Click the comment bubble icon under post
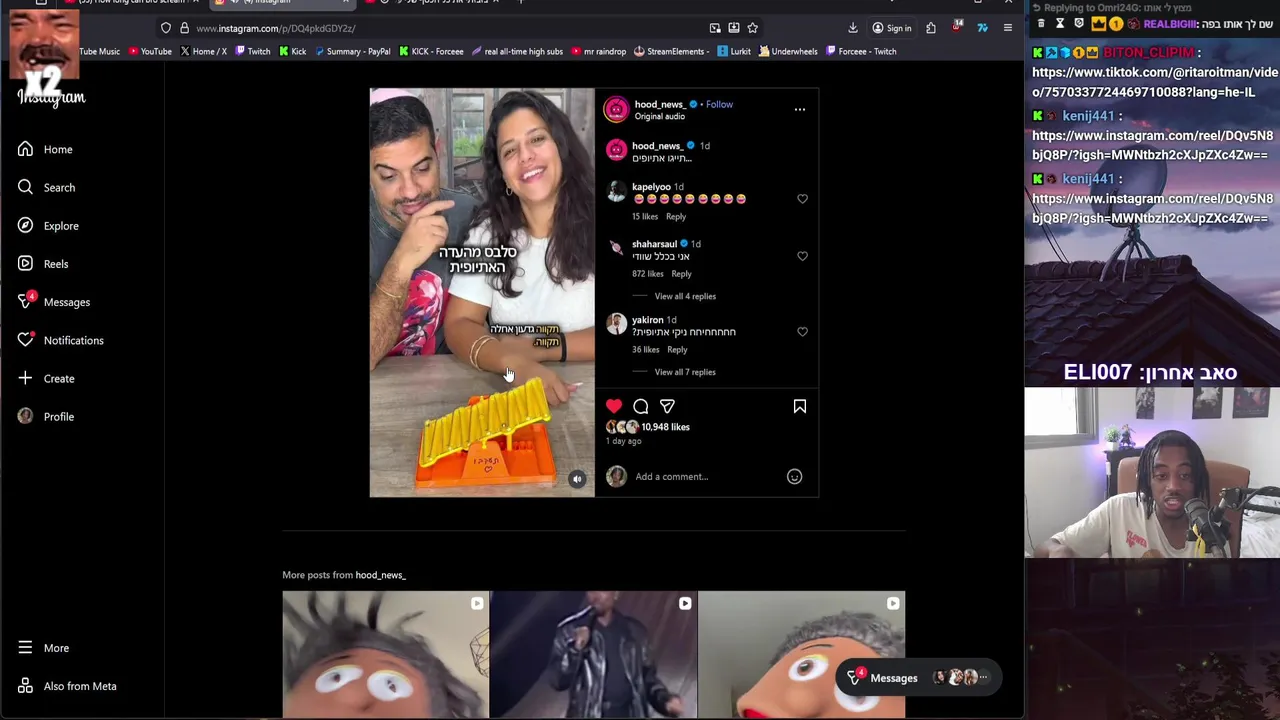This screenshot has height=720, width=1280. coord(641,406)
